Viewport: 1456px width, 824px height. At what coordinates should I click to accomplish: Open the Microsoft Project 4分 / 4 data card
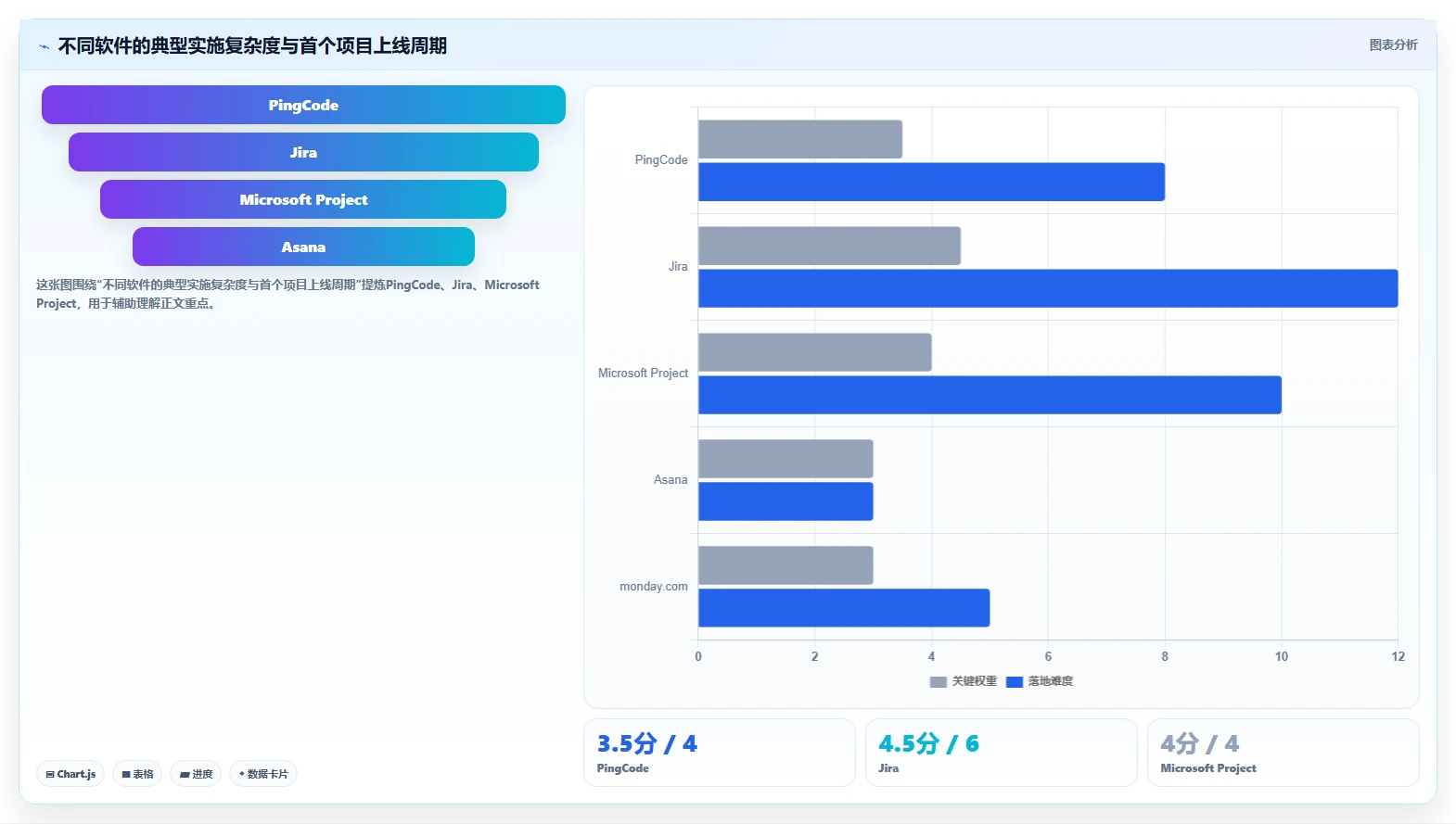tap(1284, 753)
